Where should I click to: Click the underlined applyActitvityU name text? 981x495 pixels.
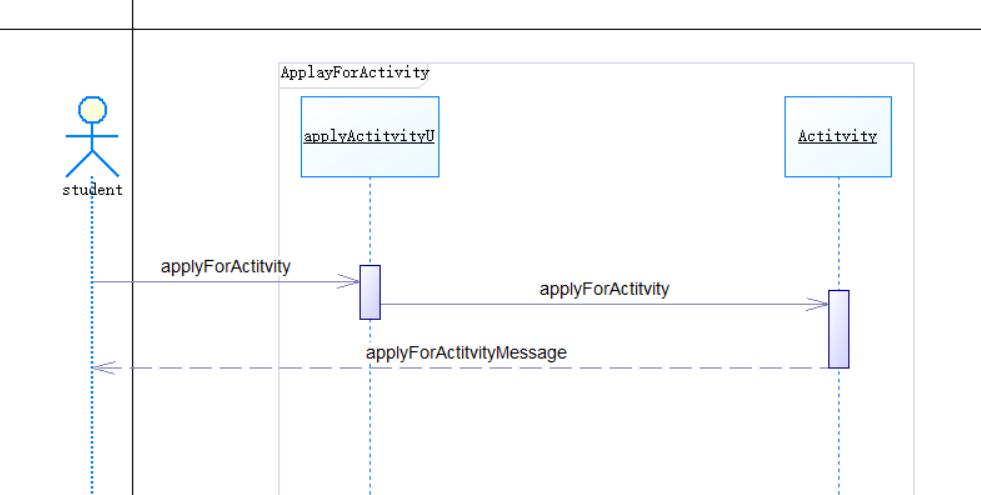coord(369,136)
